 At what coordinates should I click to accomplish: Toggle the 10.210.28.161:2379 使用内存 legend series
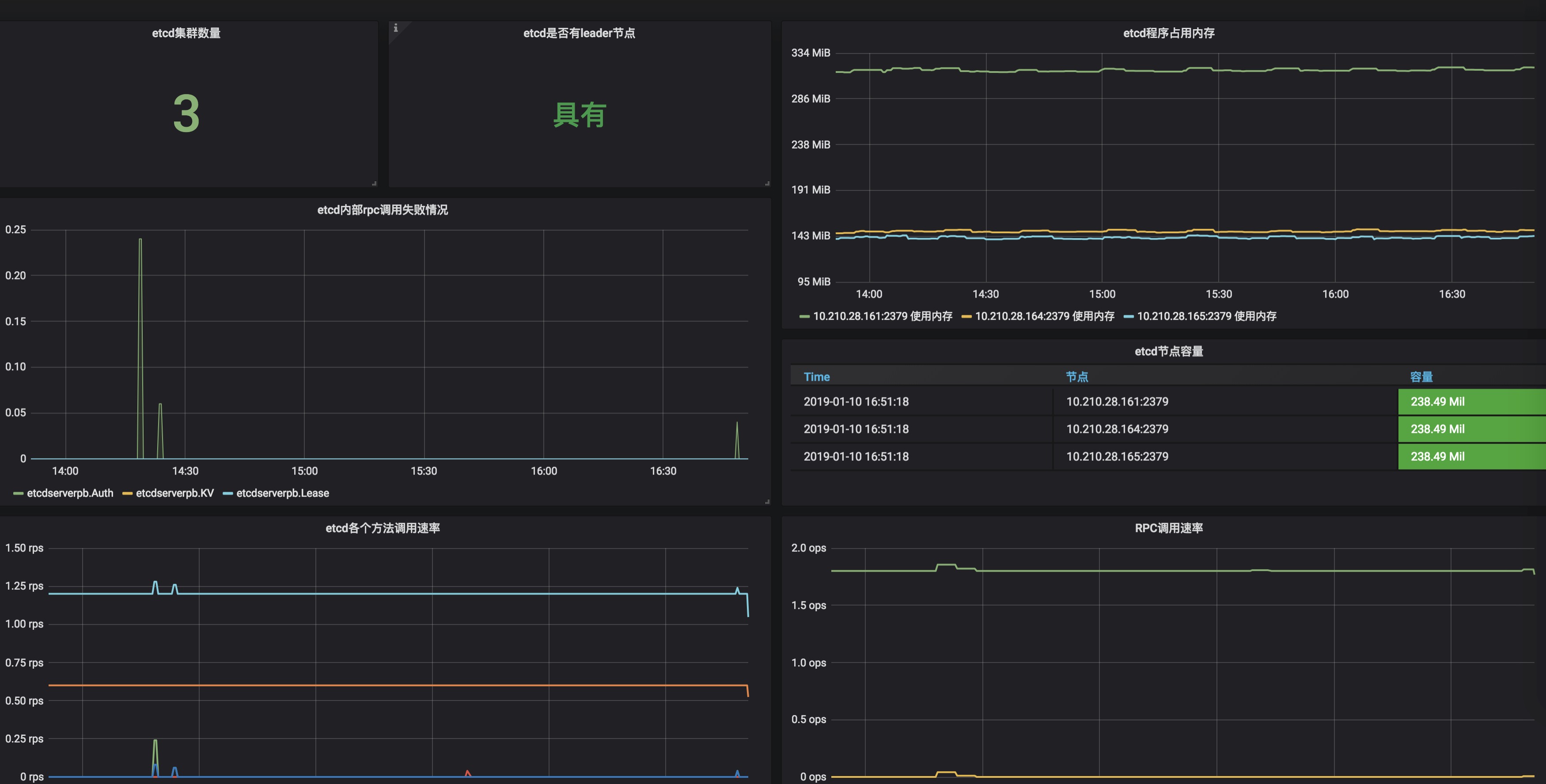click(882, 316)
